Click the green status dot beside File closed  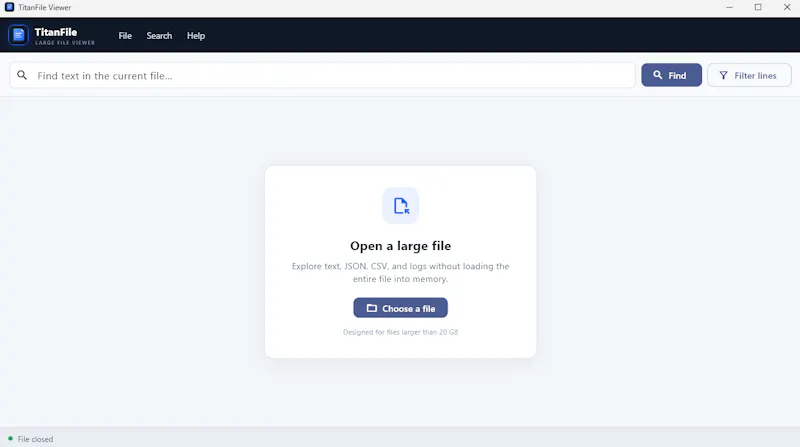[10, 438]
